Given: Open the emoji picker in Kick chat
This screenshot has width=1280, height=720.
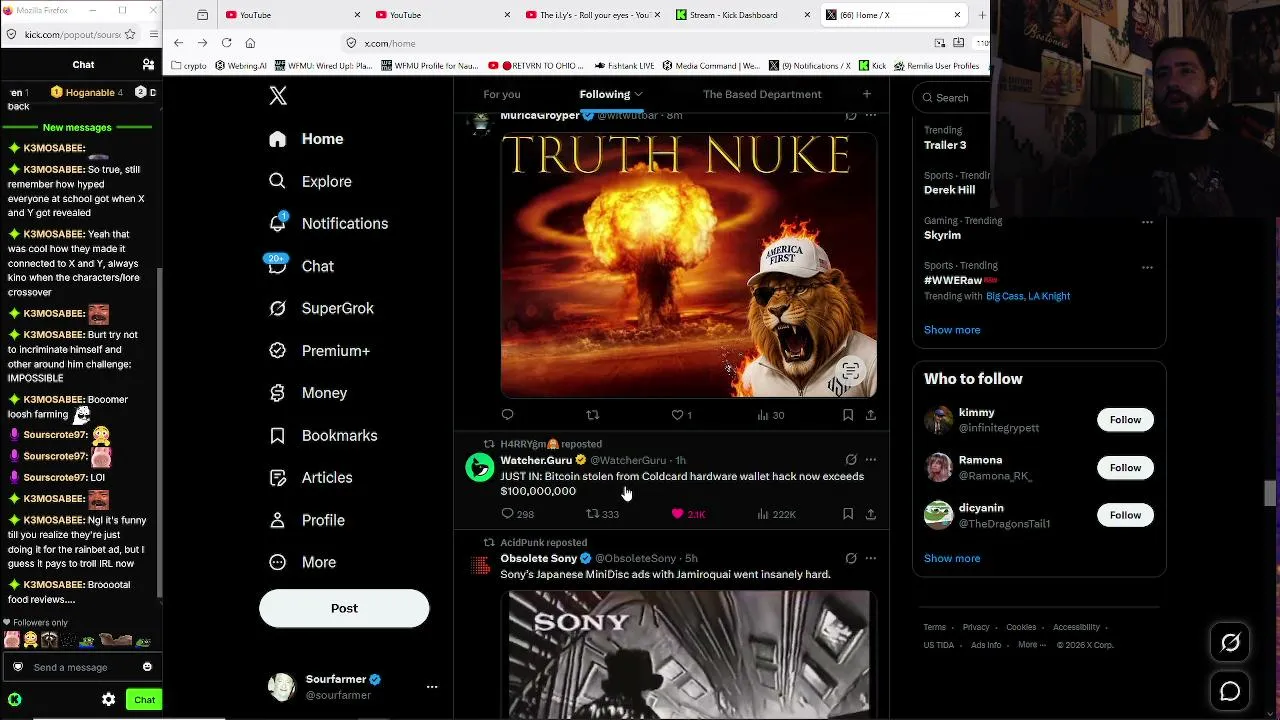Looking at the screenshot, I should click(147, 667).
